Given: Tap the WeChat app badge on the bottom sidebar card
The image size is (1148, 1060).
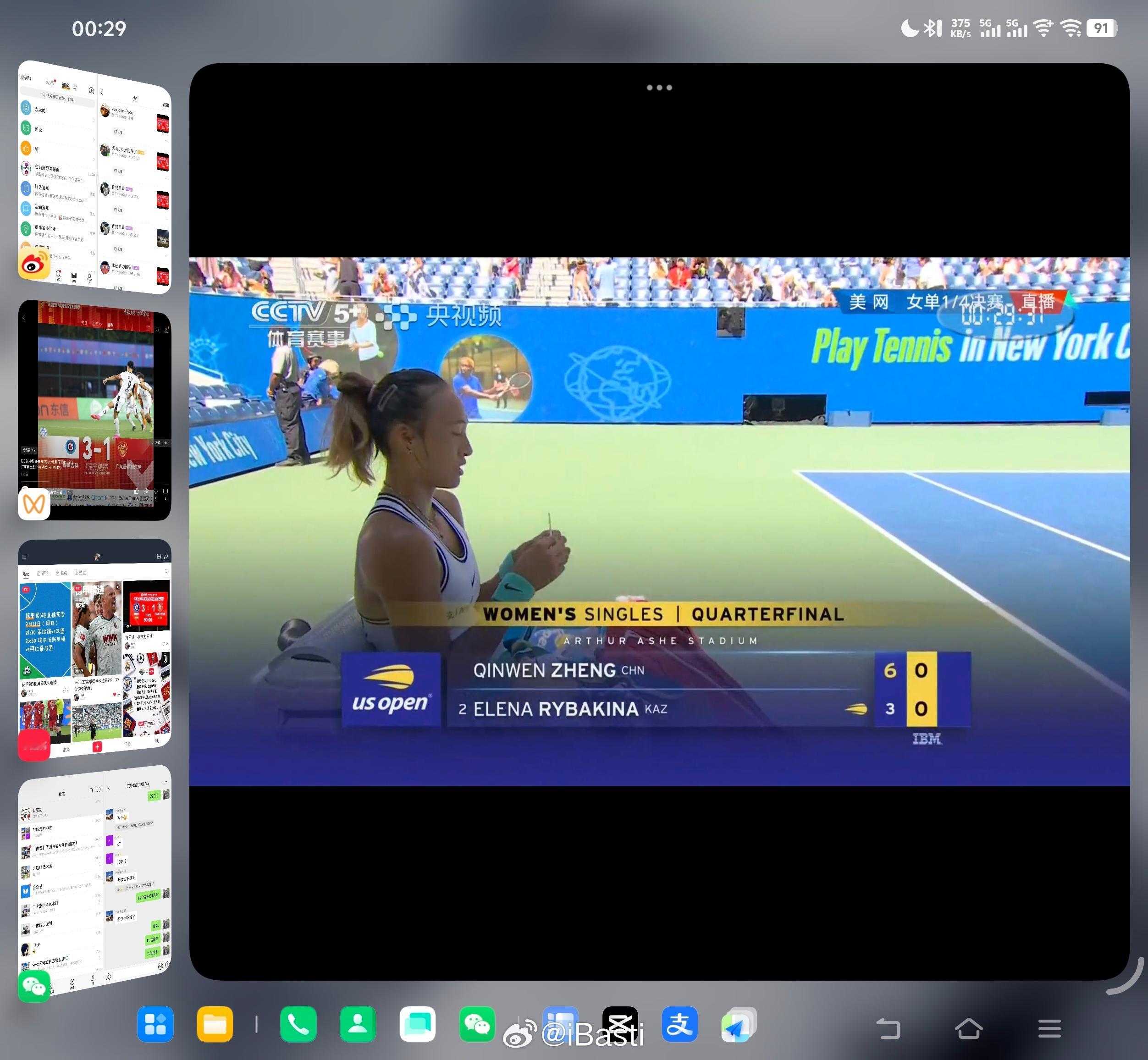Looking at the screenshot, I should pos(34,985).
